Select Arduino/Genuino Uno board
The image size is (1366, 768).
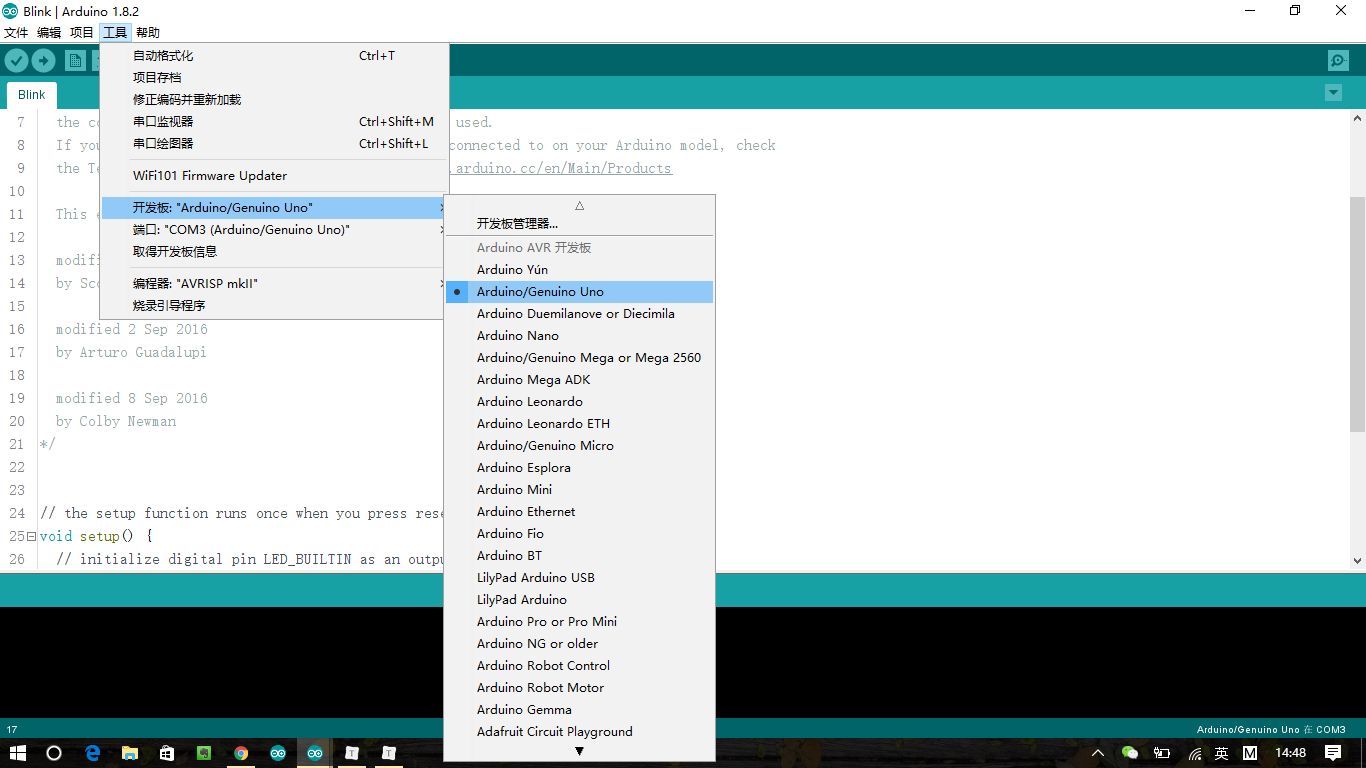579,292
